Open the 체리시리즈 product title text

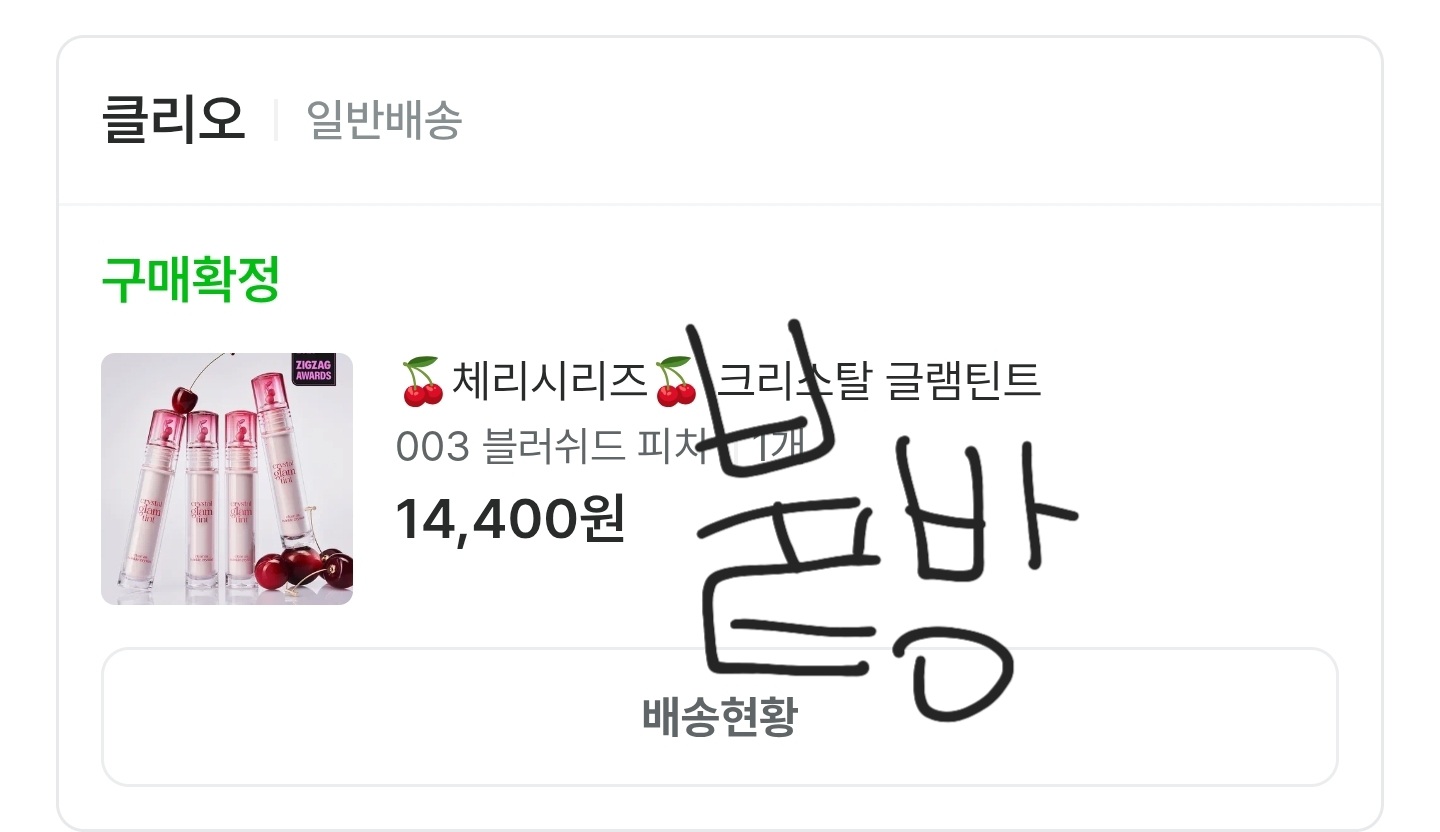[x=549, y=381]
